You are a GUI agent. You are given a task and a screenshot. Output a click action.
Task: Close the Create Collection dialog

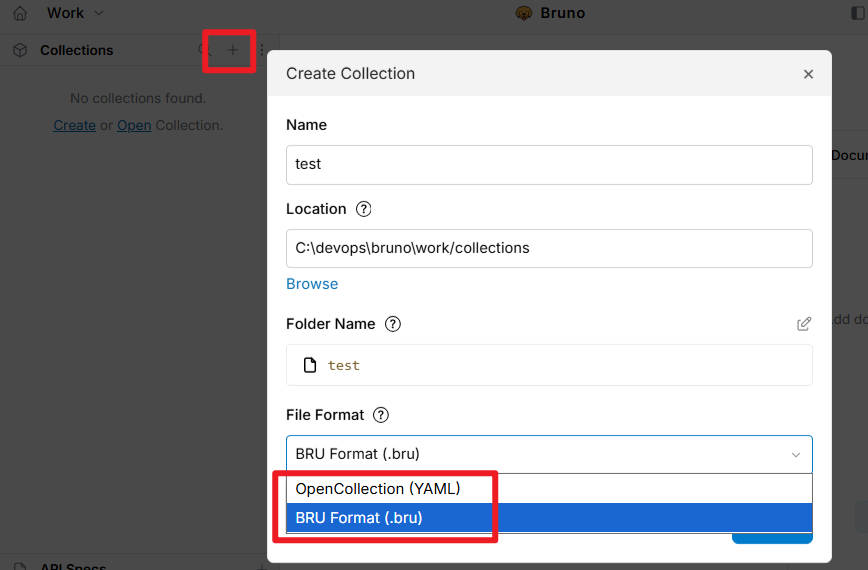pyautogui.click(x=808, y=74)
